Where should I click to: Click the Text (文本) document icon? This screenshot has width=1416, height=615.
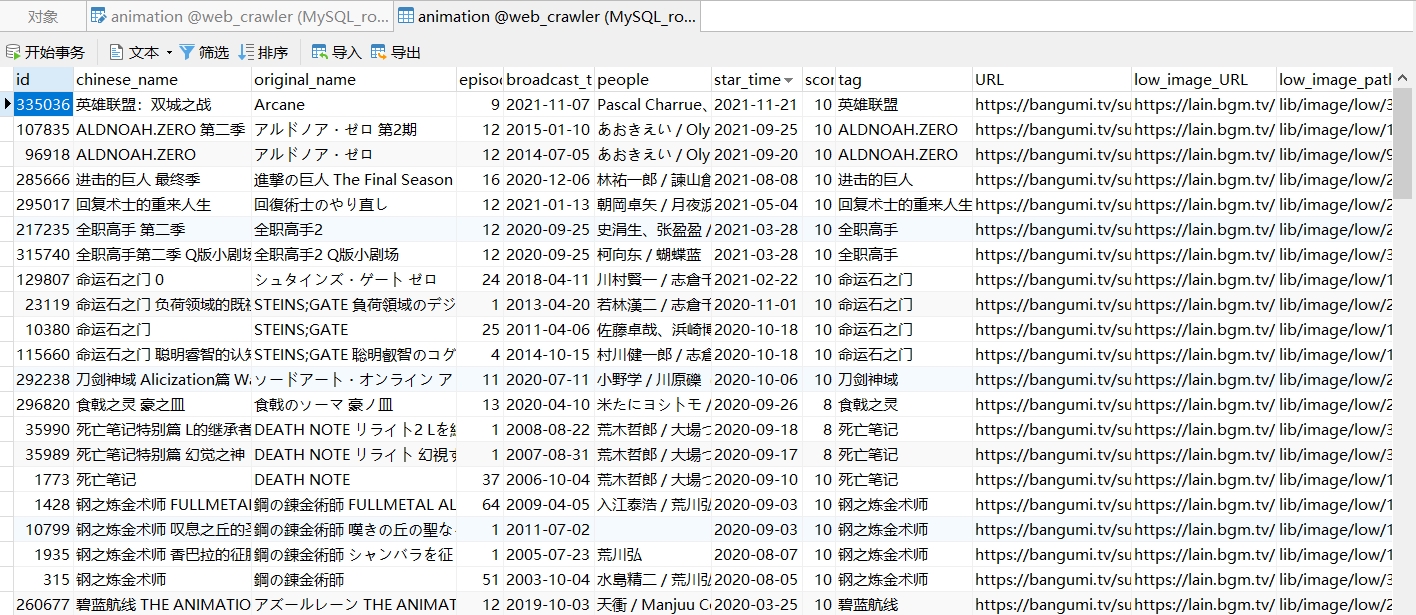point(117,52)
